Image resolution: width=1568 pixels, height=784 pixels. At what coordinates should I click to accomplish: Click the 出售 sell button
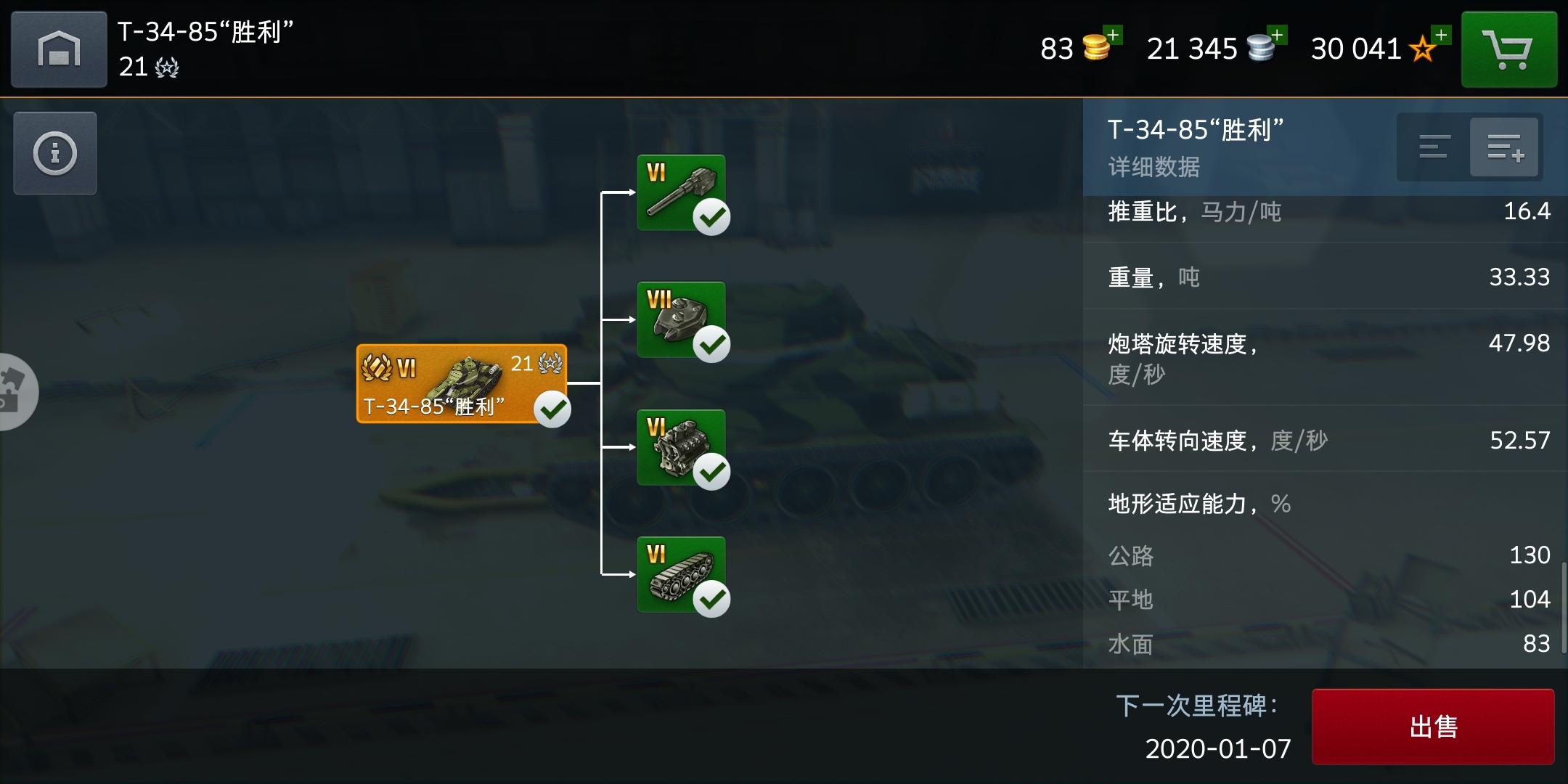(1433, 727)
